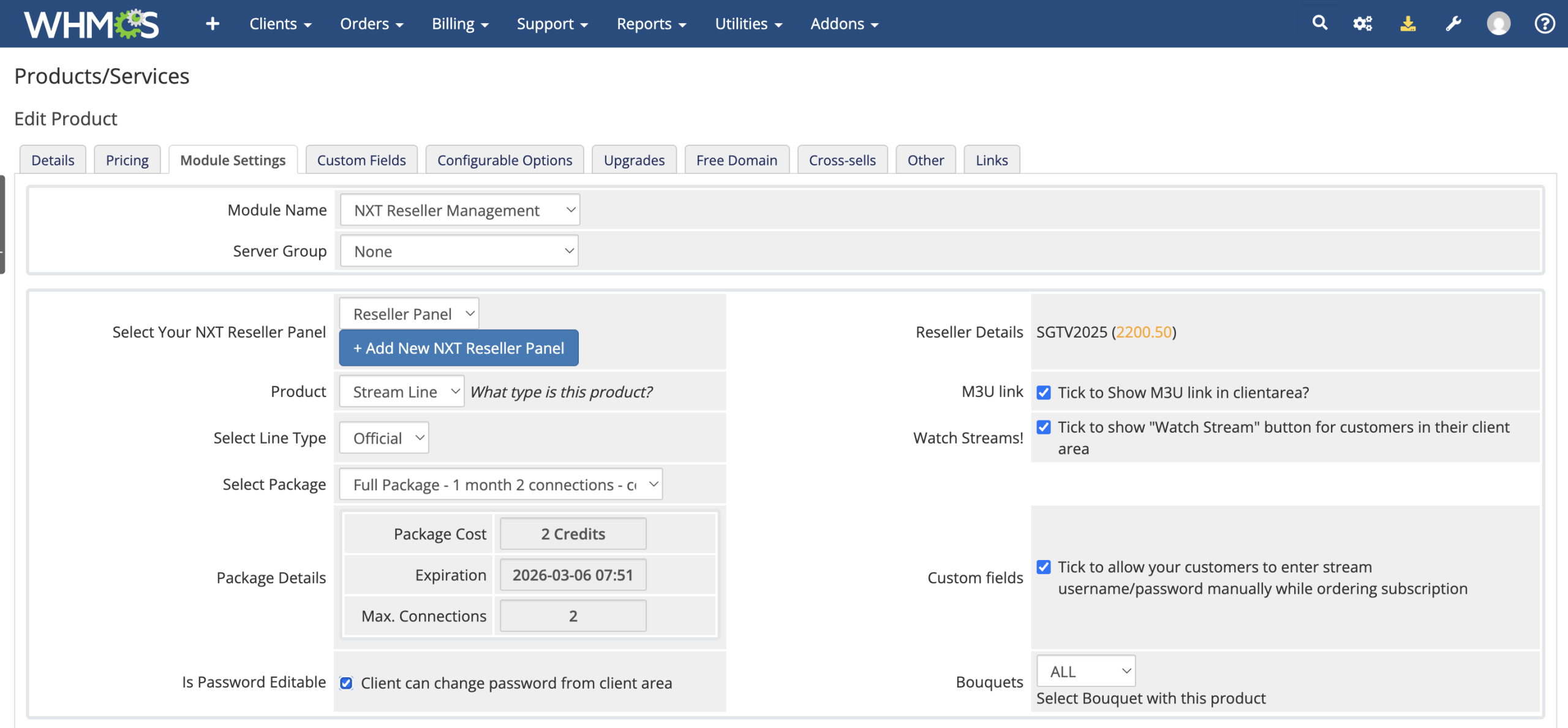This screenshot has width=1568, height=728.
Task: Open the help question mark icon
Action: 1545,24
